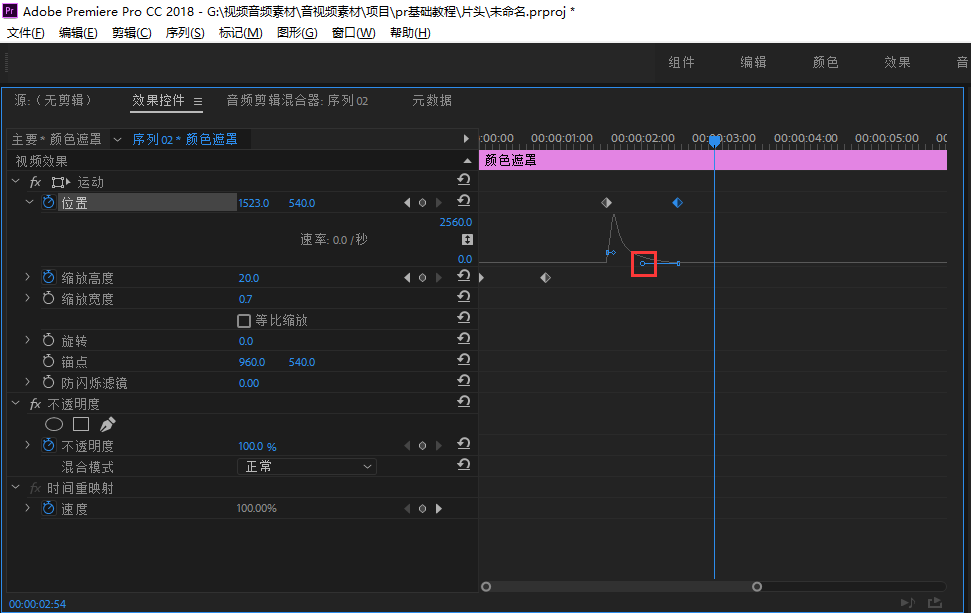Reset the 锚点 parameter
Viewport: 971px width, 613px height.
click(x=464, y=360)
